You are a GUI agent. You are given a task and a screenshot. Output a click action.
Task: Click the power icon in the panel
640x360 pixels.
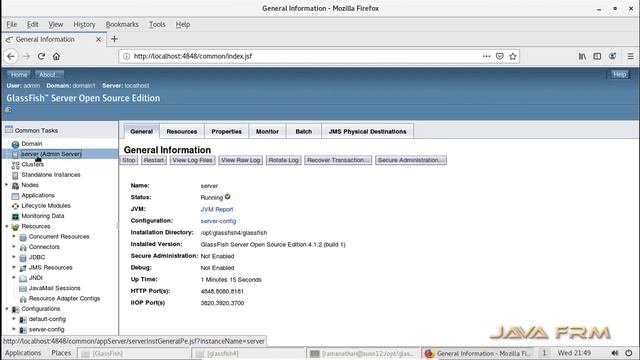point(629,353)
